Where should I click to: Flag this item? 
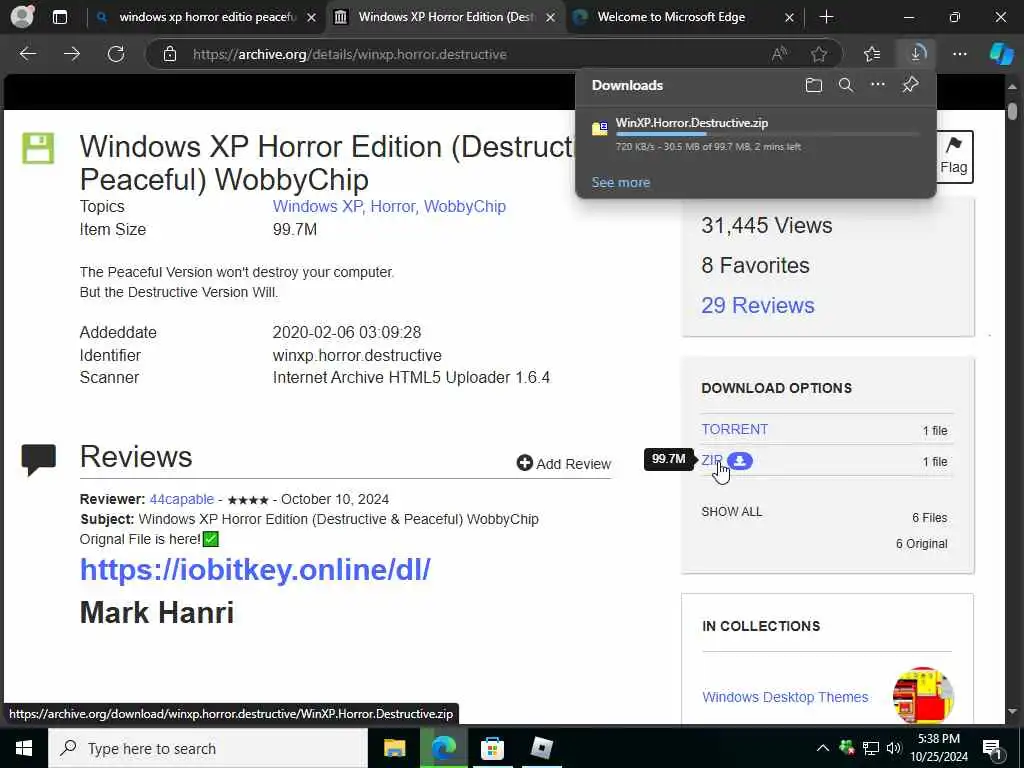coord(953,157)
